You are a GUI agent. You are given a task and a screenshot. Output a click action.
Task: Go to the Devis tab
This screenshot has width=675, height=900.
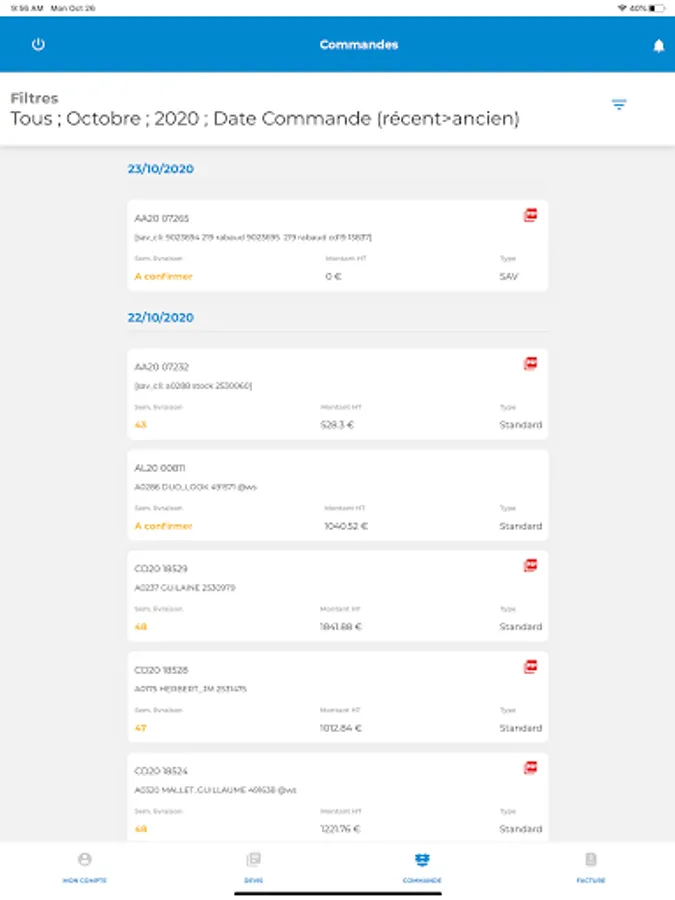tap(253, 866)
